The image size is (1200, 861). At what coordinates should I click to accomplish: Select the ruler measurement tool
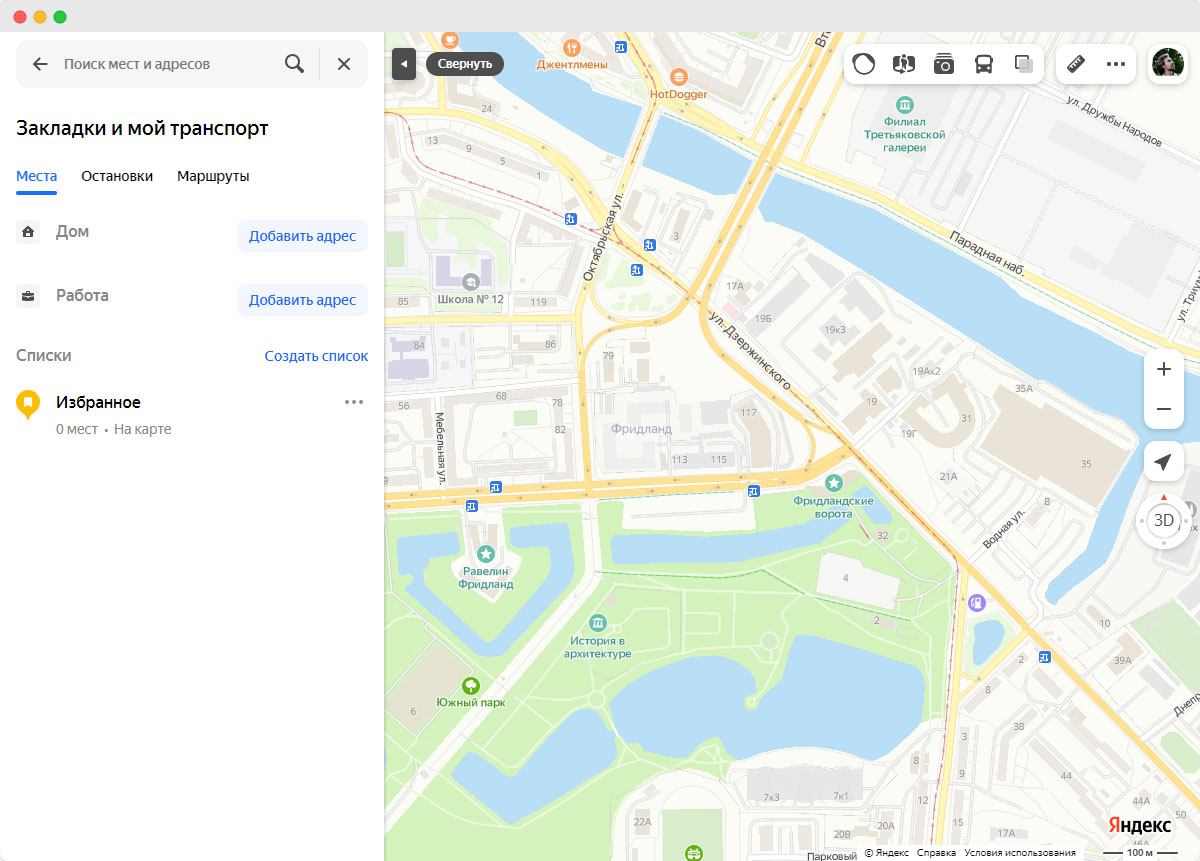(1076, 64)
